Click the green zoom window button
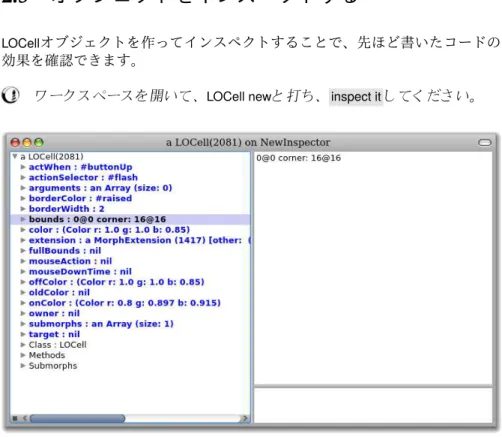Screen dimensions: 502x437 pos(39,143)
